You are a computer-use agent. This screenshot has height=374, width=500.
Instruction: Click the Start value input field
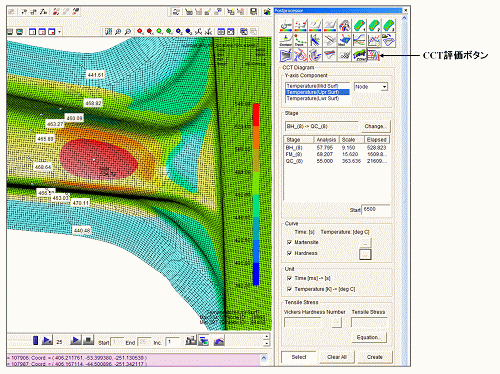coord(375,210)
